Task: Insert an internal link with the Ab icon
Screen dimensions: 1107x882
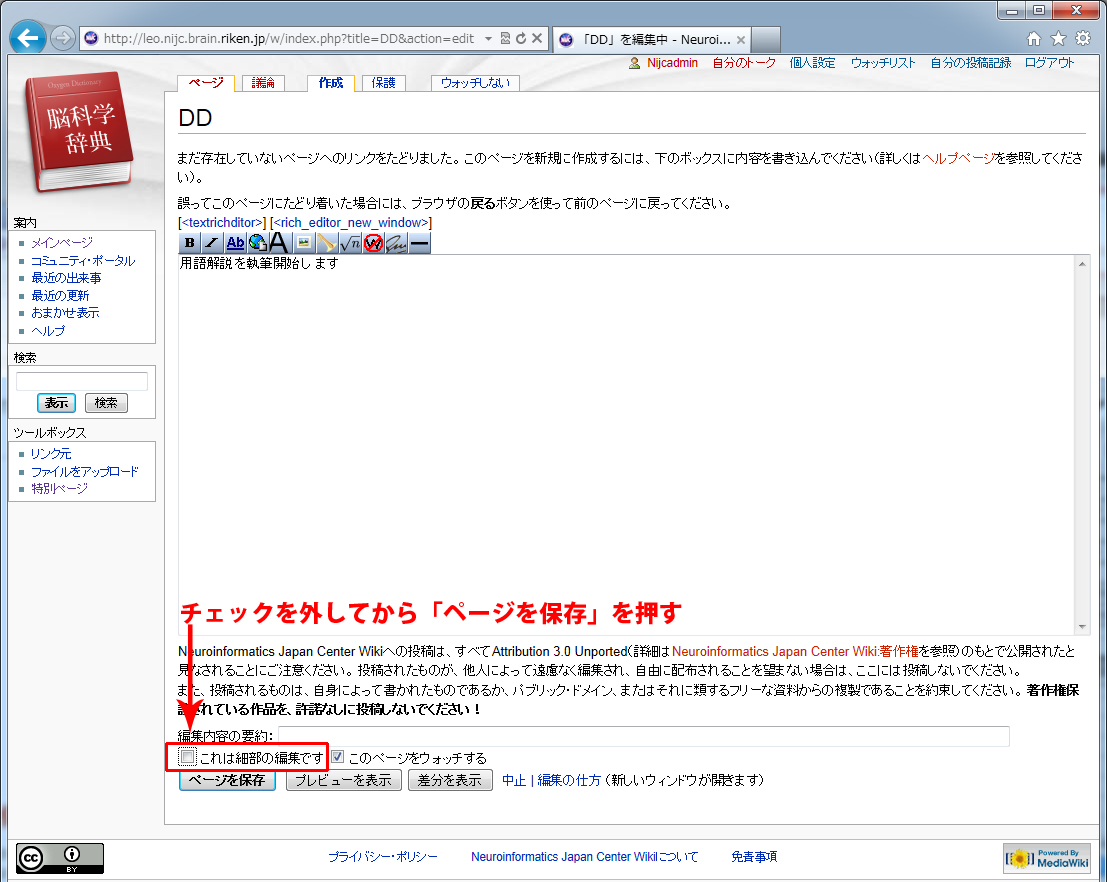Action: click(235, 243)
